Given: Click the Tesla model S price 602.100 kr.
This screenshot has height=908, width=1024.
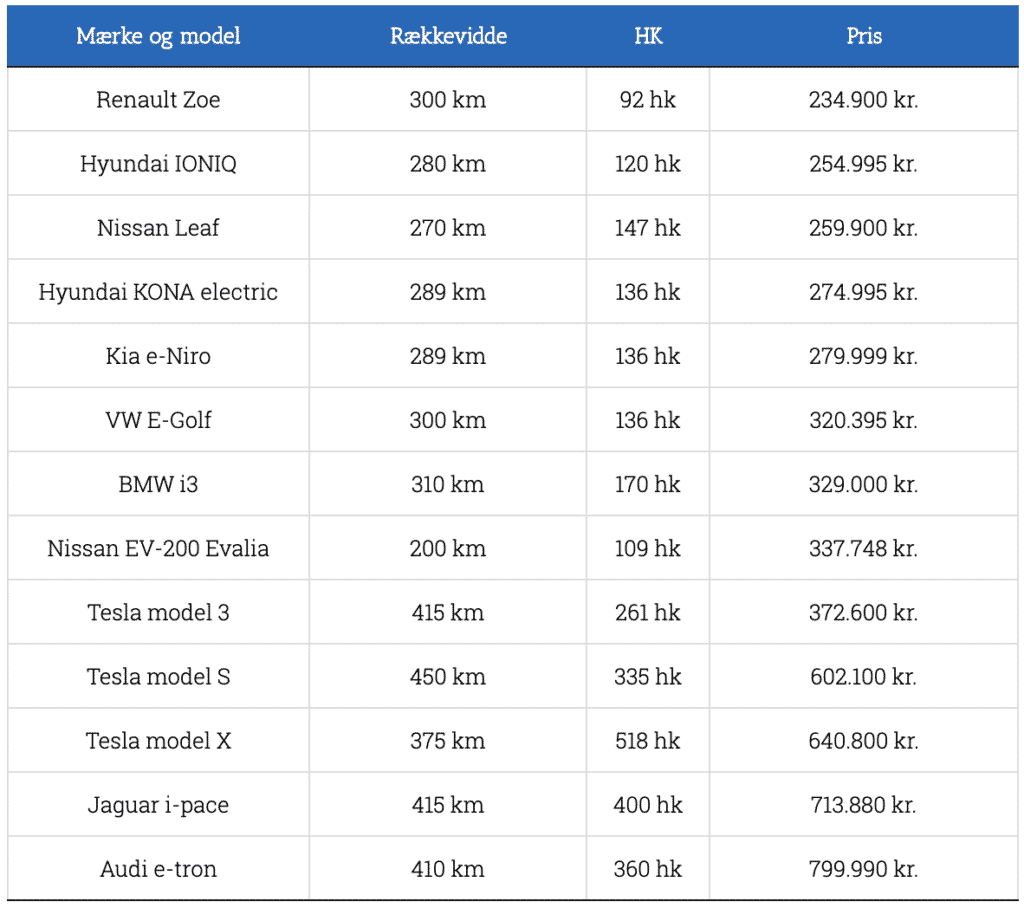Looking at the screenshot, I should 863,677.
